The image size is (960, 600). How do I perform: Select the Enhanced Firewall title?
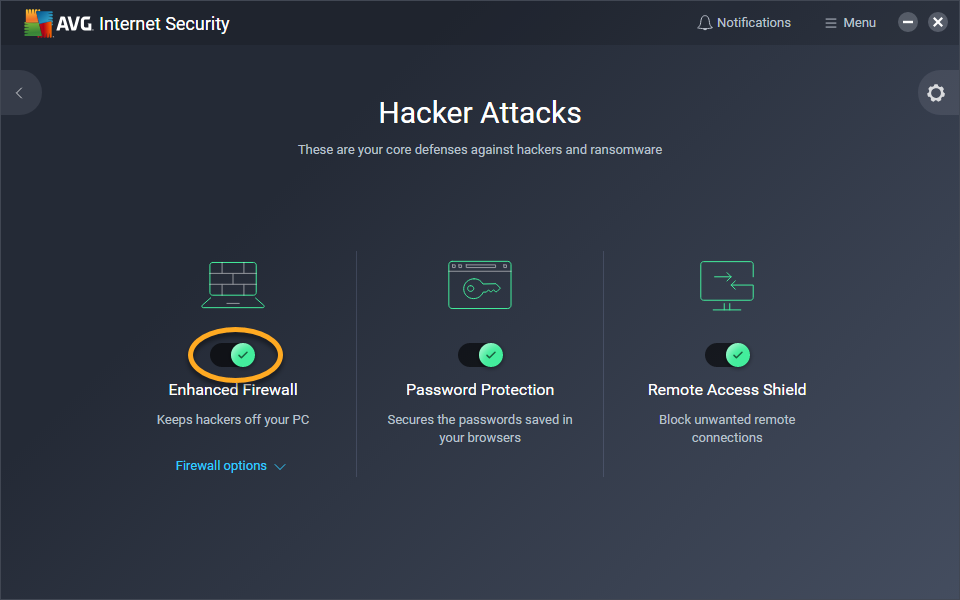[233, 390]
